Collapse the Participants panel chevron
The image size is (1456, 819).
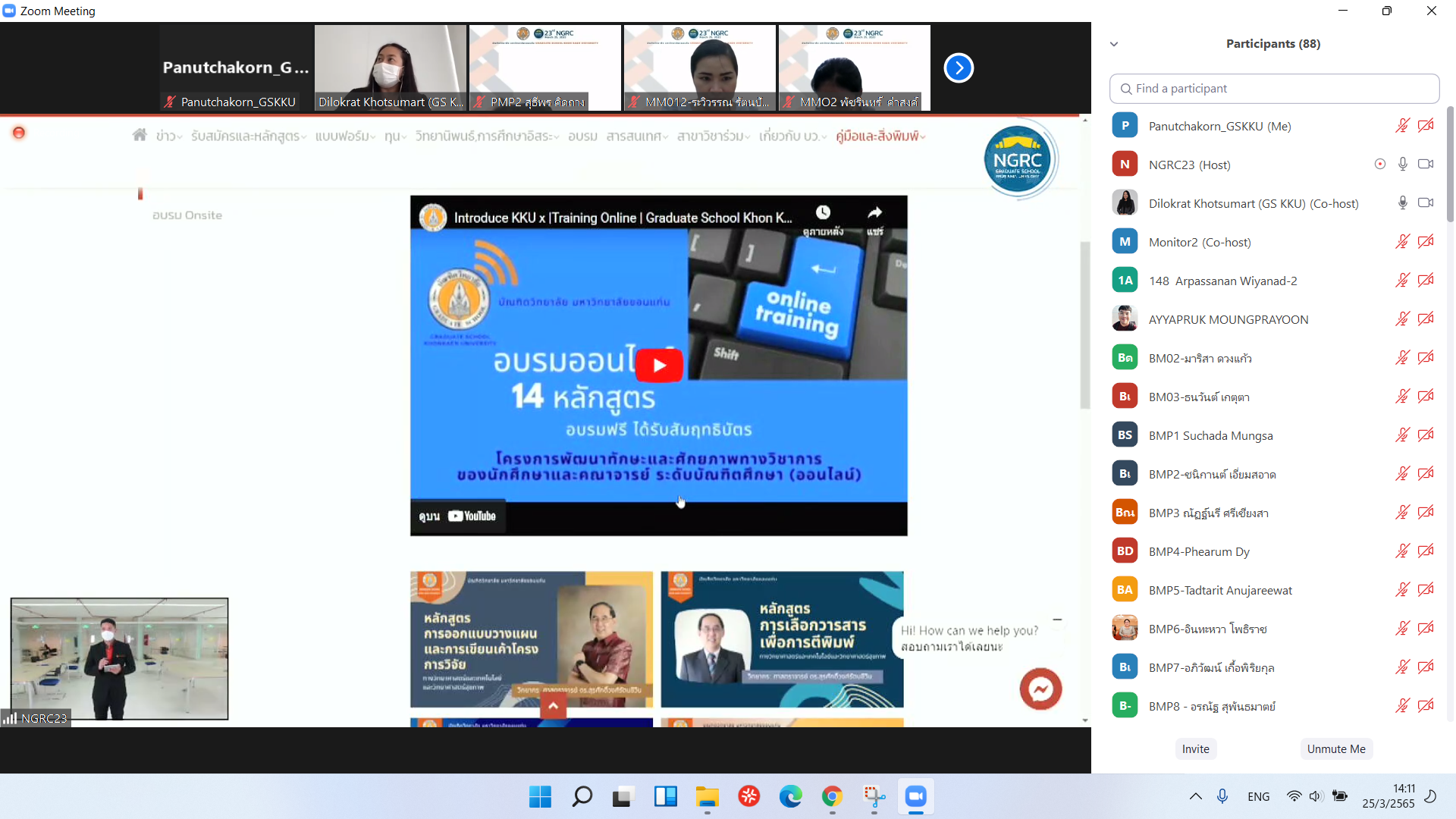coord(1114,44)
